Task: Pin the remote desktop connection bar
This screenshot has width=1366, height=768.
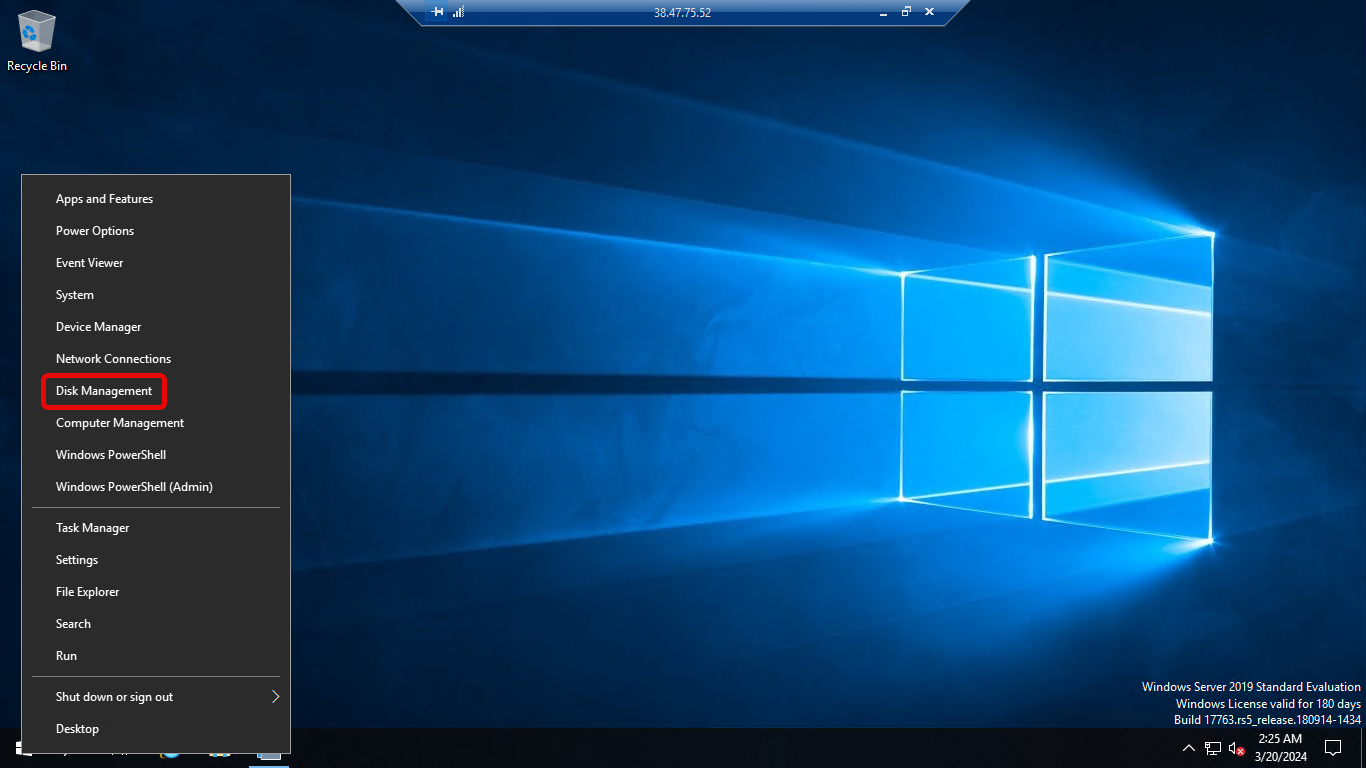Action: [434, 12]
